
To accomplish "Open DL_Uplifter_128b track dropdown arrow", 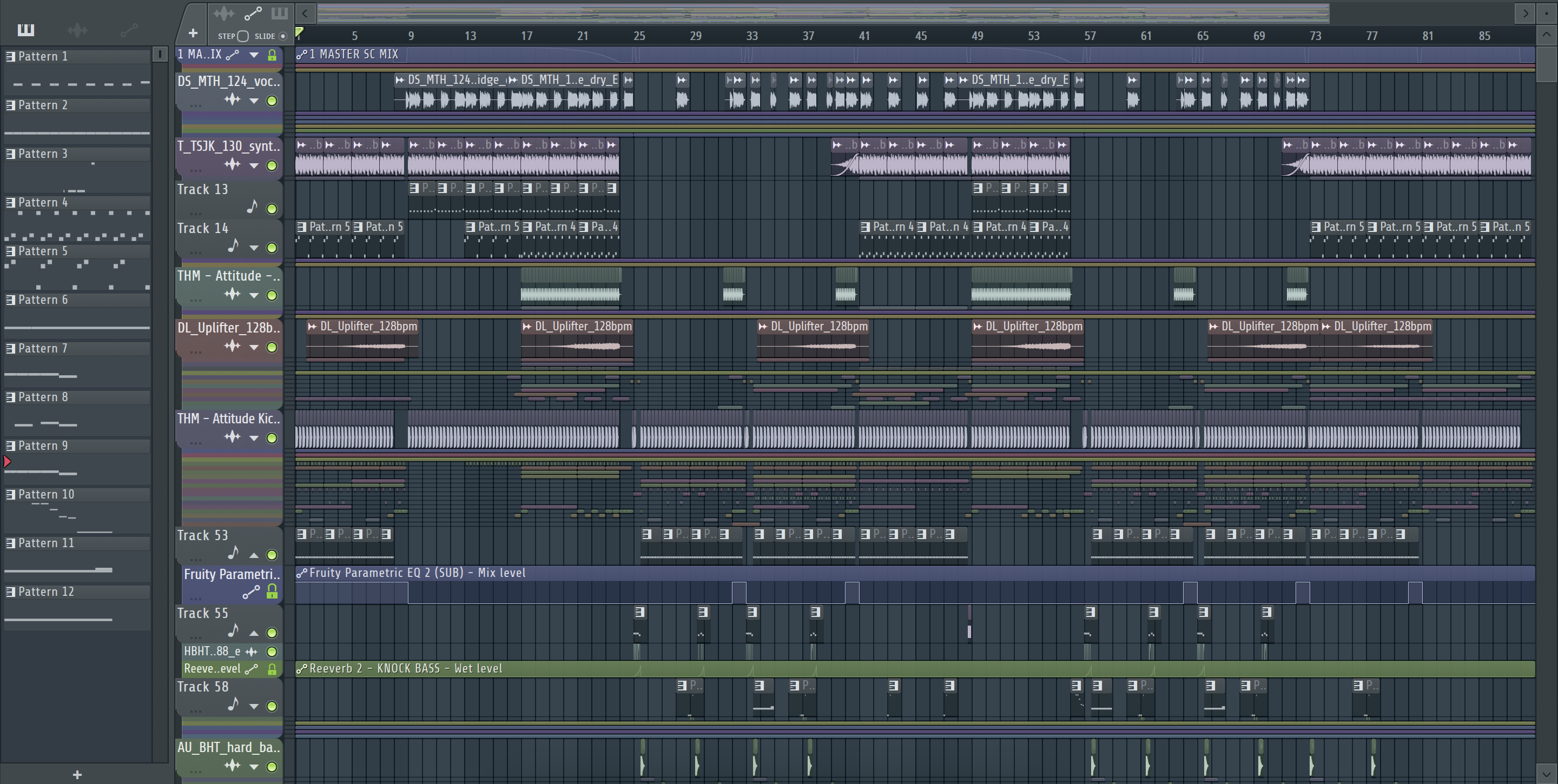I will tap(254, 348).
